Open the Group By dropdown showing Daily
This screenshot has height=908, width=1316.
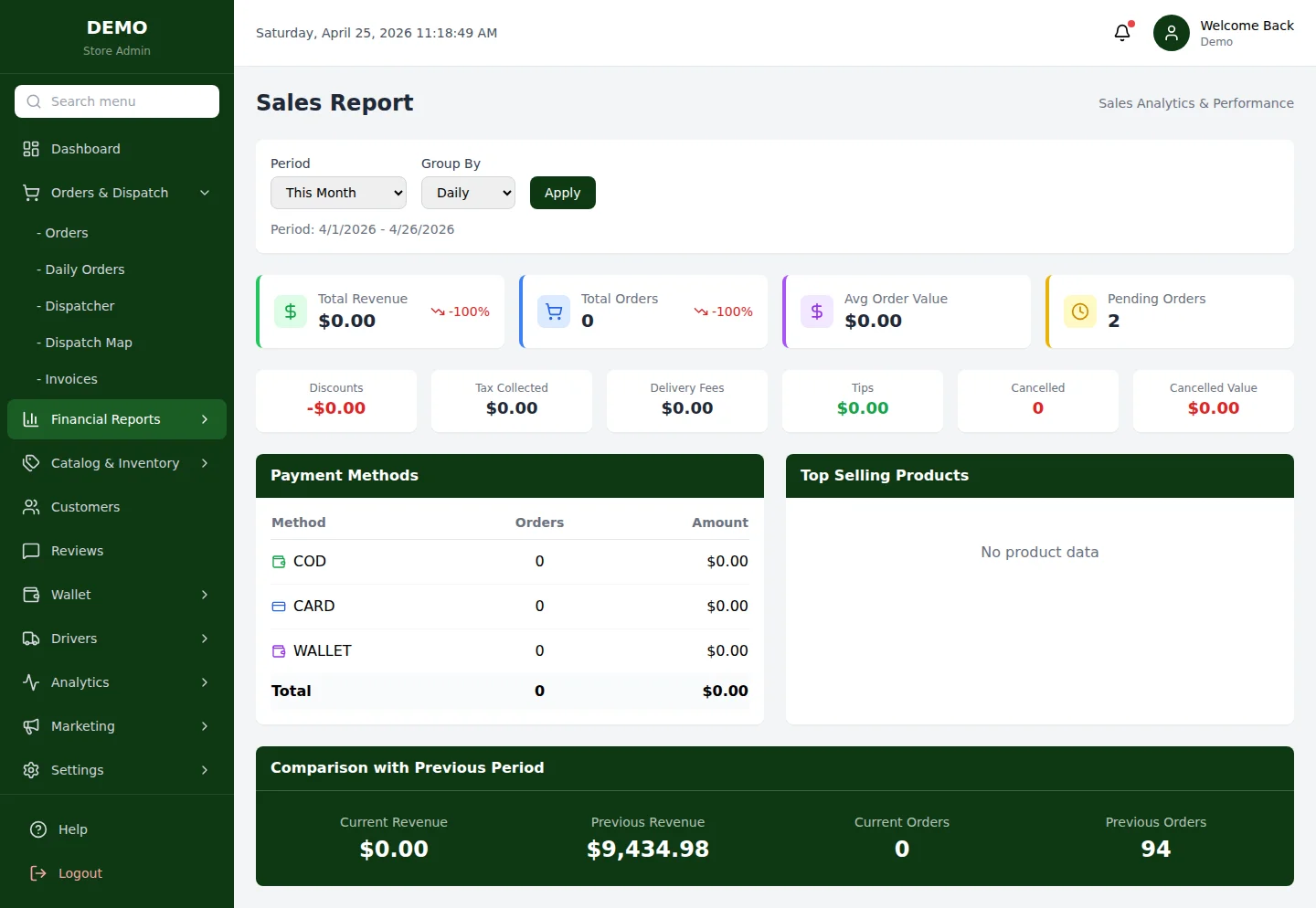(x=468, y=193)
